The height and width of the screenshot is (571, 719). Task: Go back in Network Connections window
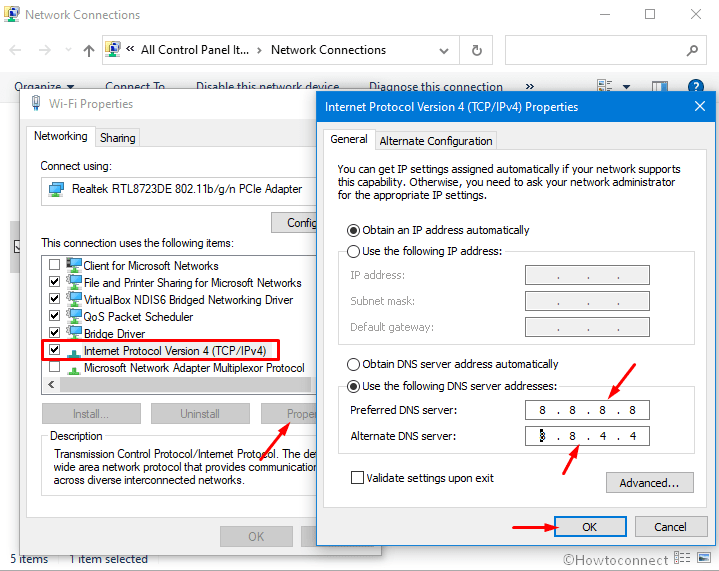(15, 50)
